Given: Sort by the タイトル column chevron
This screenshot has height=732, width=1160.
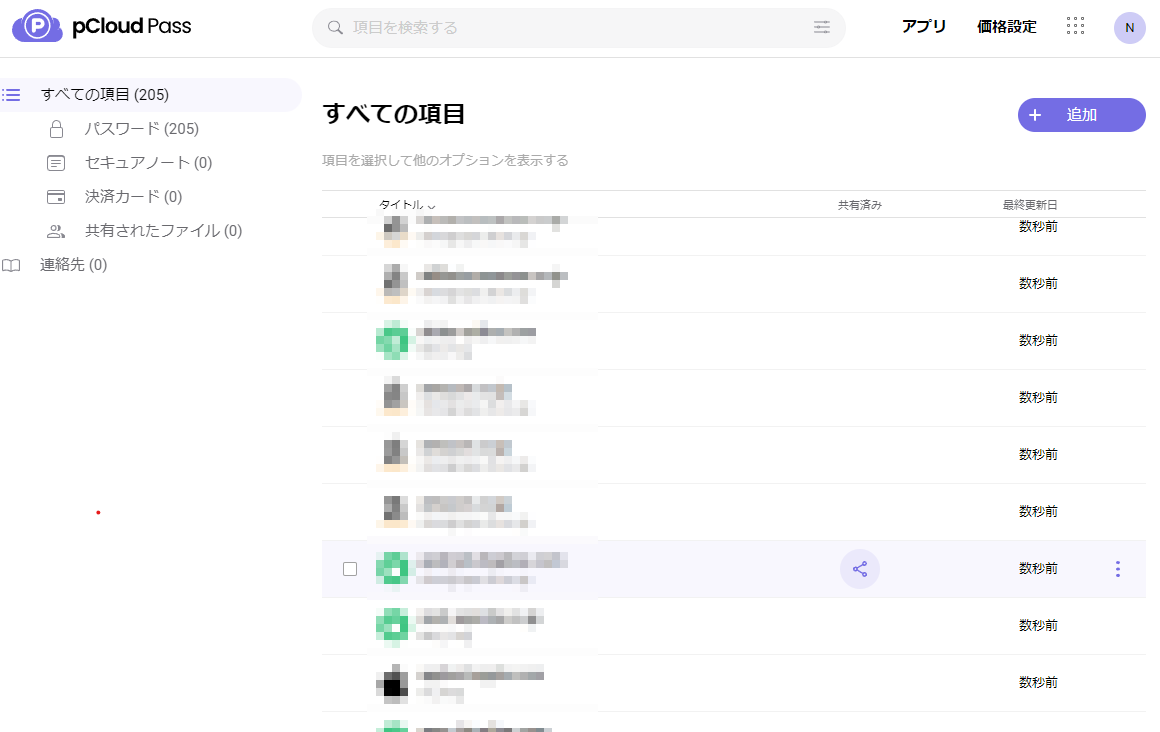Looking at the screenshot, I should tap(432, 206).
